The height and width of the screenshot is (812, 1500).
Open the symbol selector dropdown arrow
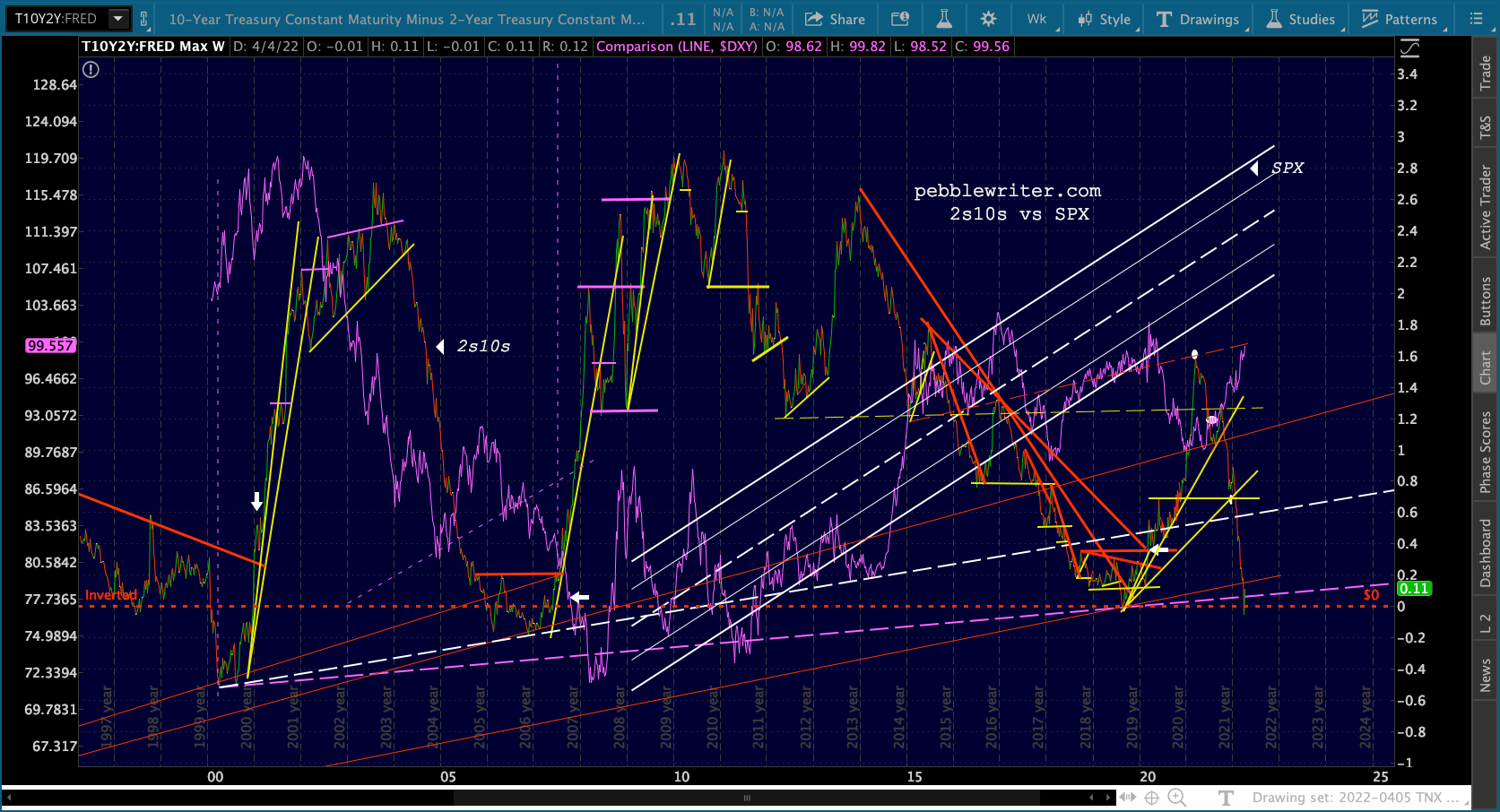tap(117, 18)
